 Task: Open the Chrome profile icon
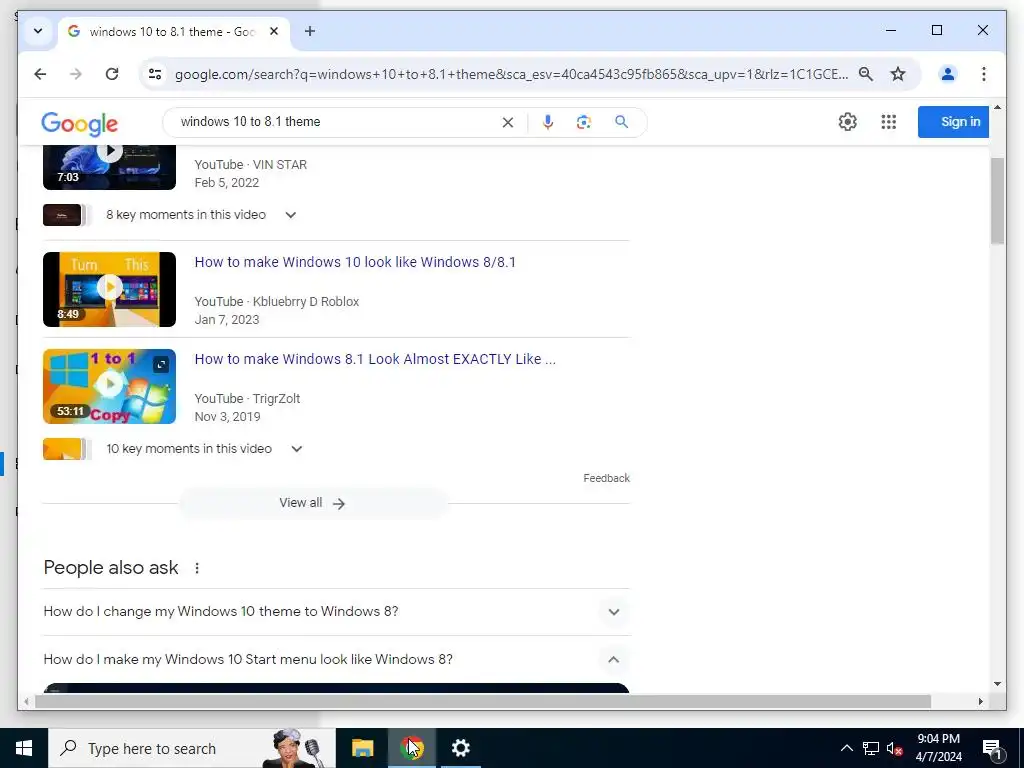[x=948, y=74]
